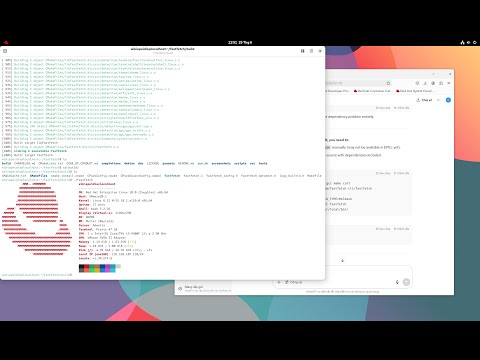480x360 pixels.
Task: Open the Firefox downloads panel
Action: pos(425,83)
